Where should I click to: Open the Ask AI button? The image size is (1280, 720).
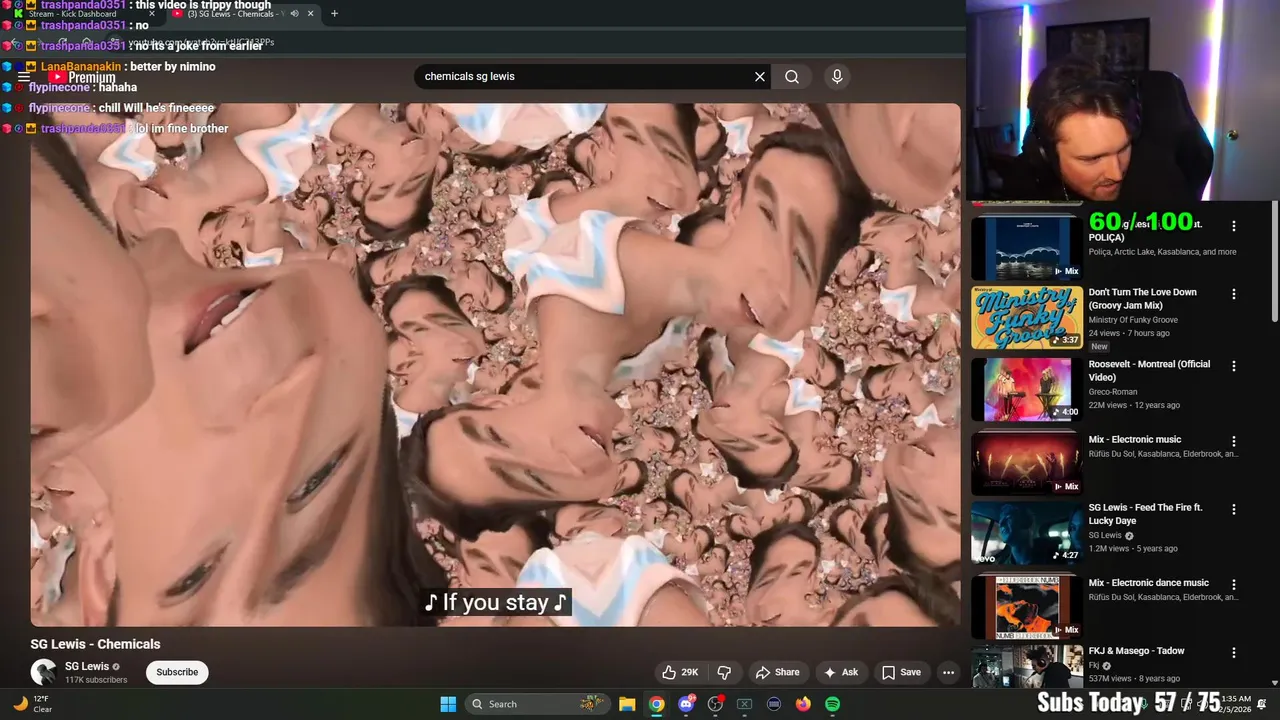tap(840, 672)
